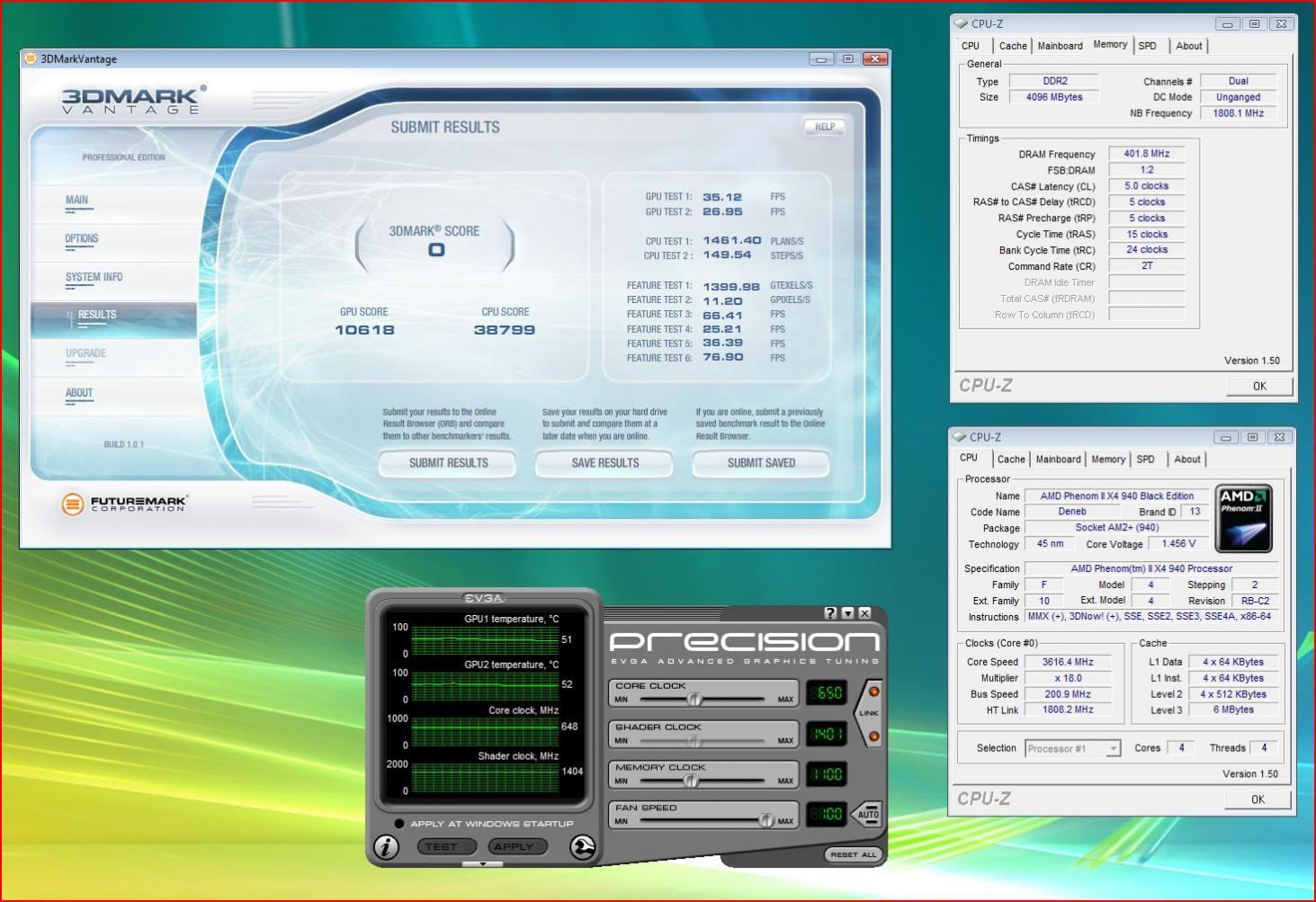Screen dimensions: 1316x902
Task: Minimize the 3DMarkVantage window
Action: [x=820, y=59]
